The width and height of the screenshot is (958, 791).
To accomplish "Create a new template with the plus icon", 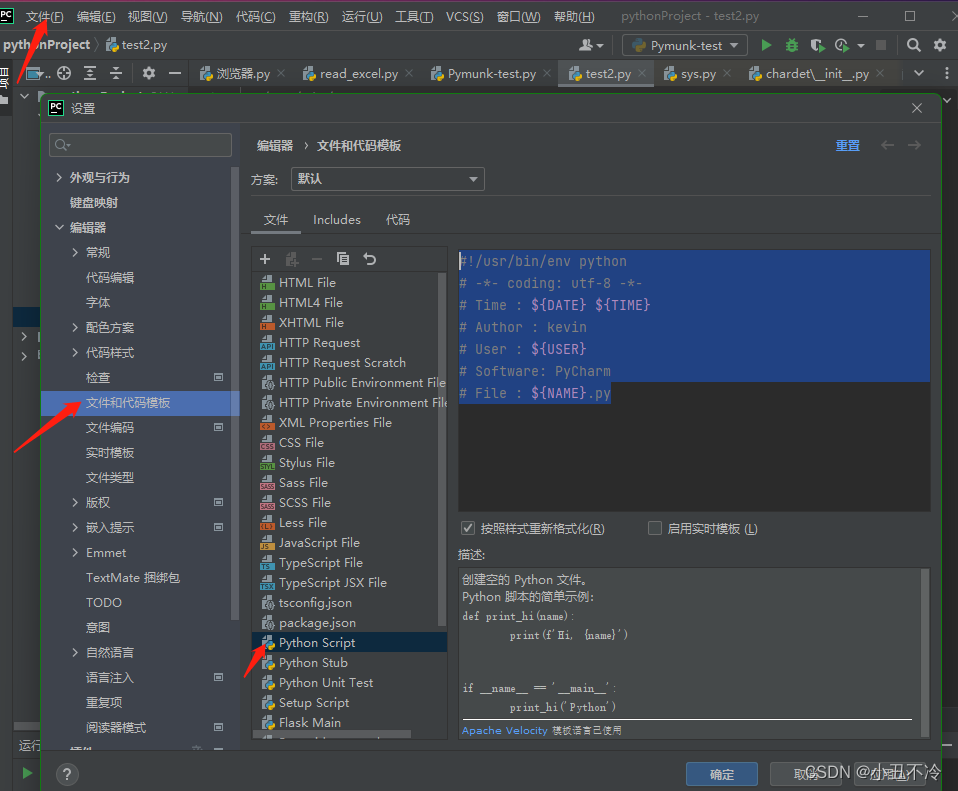I will tap(264, 258).
